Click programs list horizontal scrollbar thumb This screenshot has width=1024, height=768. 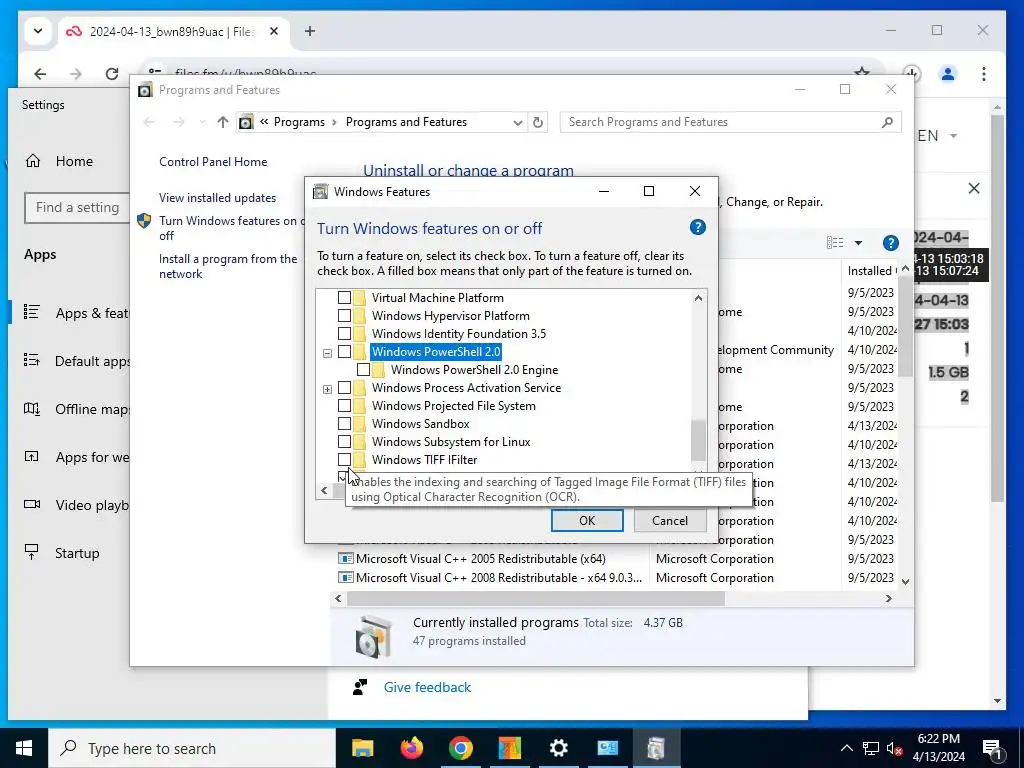click(x=536, y=598)
